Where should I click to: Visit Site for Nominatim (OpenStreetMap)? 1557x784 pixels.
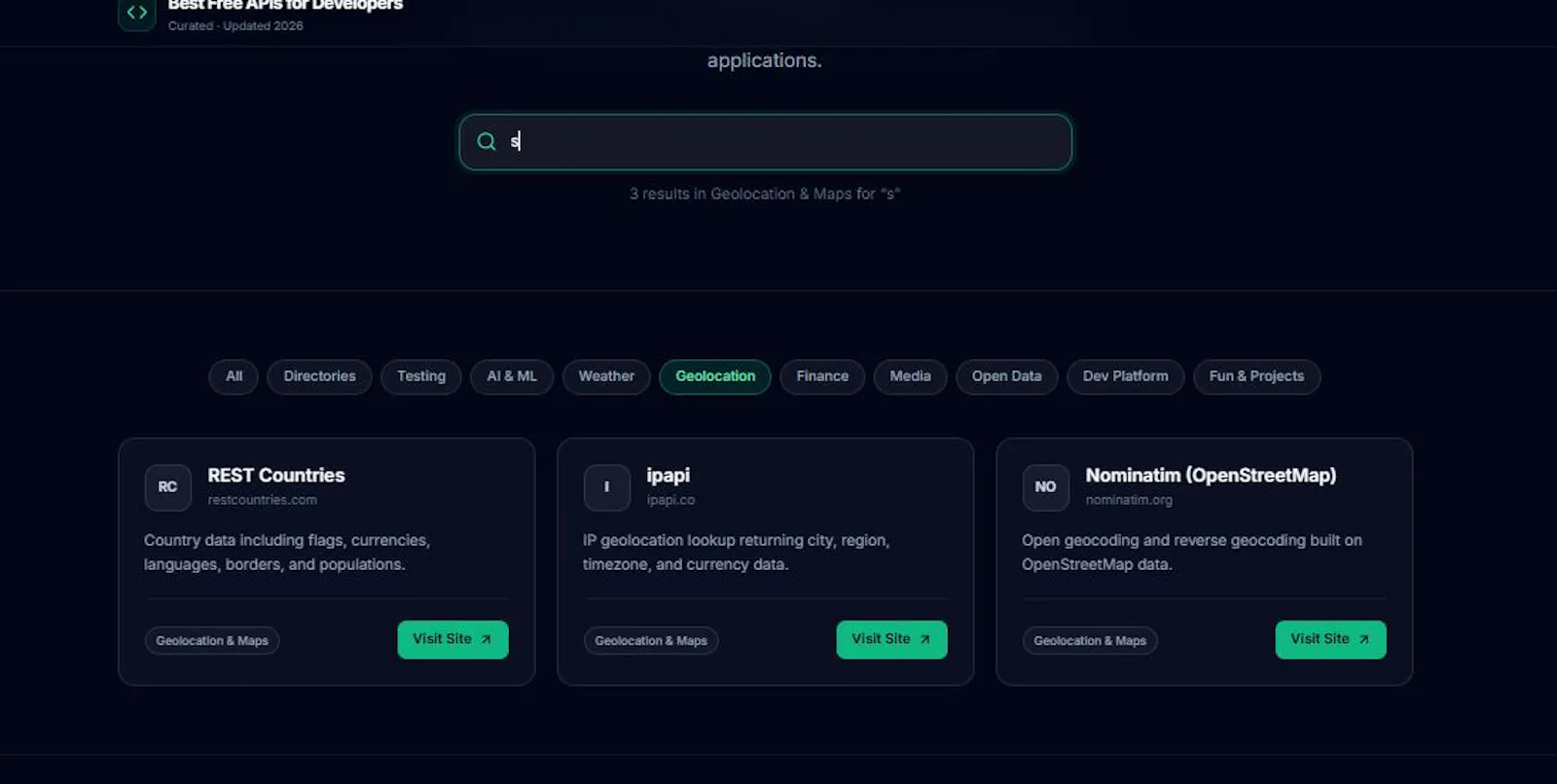[1330, 640]
